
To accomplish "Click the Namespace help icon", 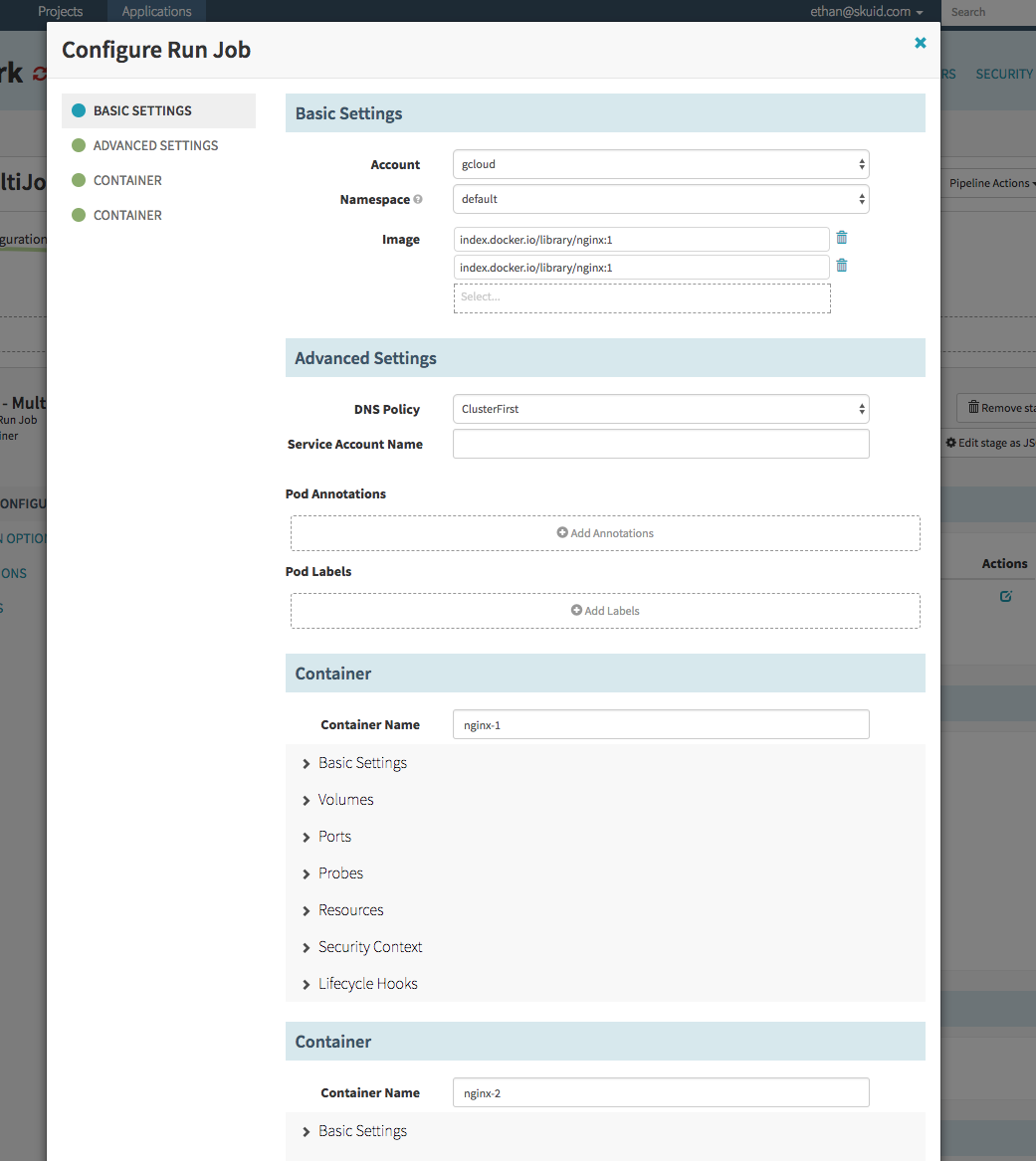I will [x=418, y=199].
